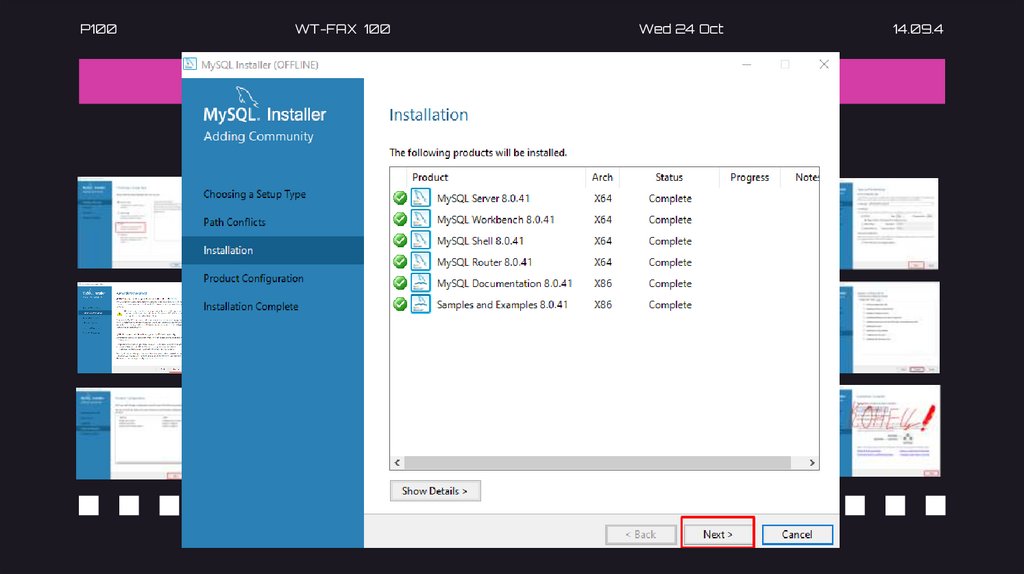The image size is (1024, 574).
Task: Select the Path Conflicts step
Action: coord(234,222)
